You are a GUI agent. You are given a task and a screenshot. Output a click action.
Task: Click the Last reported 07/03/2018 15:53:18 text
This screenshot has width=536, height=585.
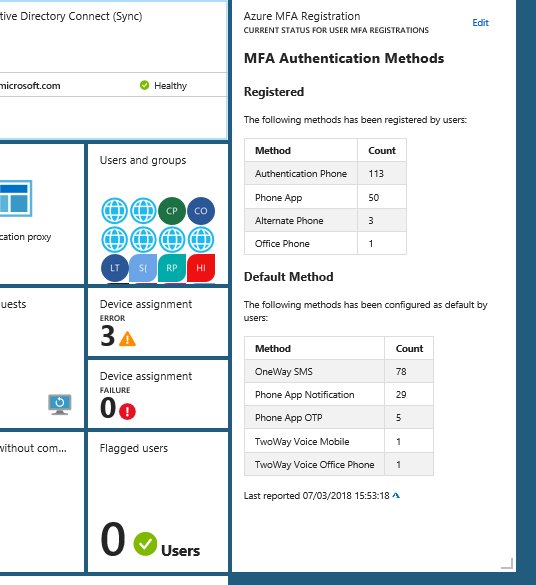pyautogui.click(x=316, y=495)
